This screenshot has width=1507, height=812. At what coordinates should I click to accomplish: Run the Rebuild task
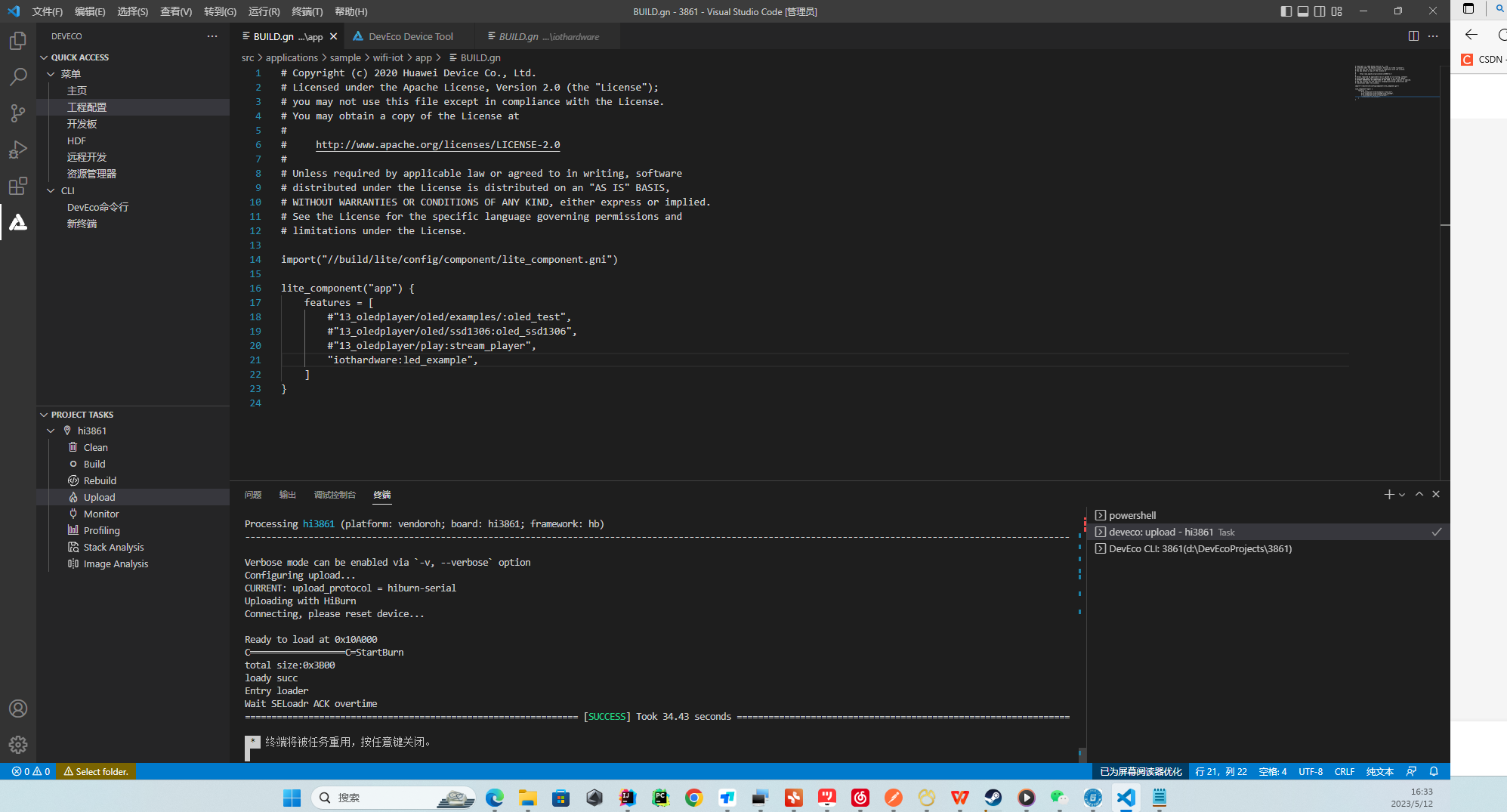(100, 480)
